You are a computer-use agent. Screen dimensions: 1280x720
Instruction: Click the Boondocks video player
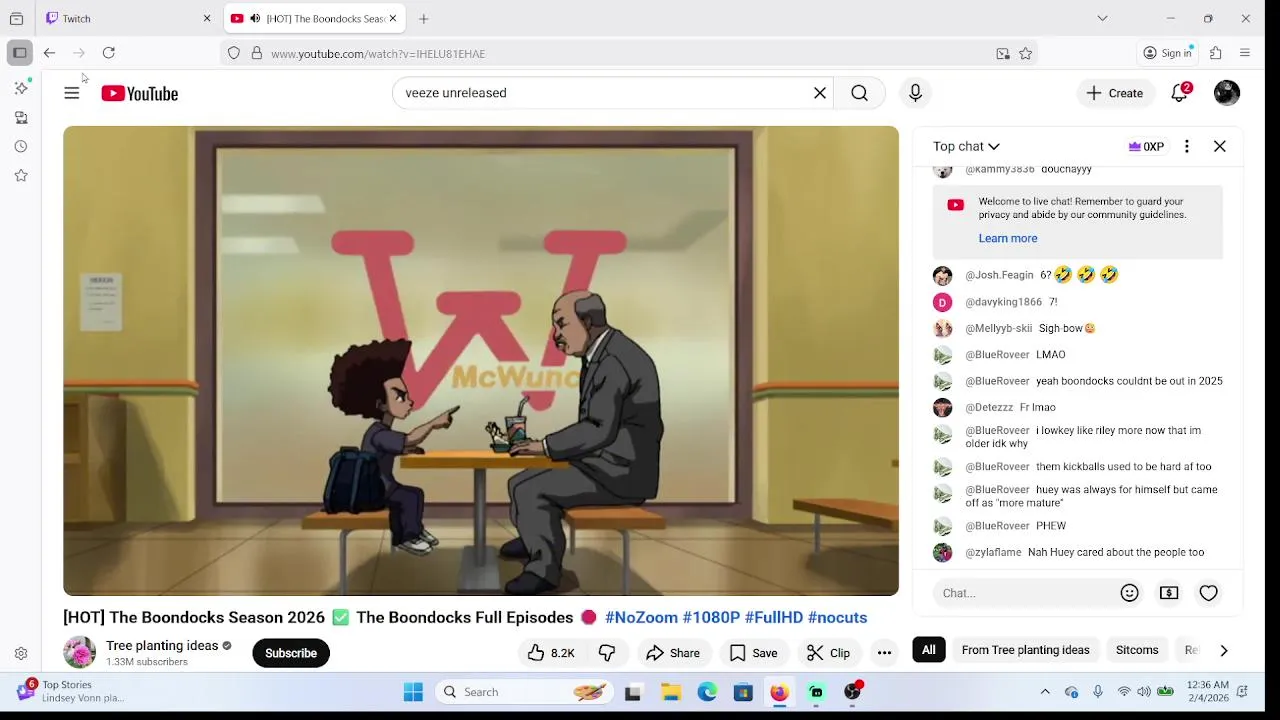tap(481, 361)
